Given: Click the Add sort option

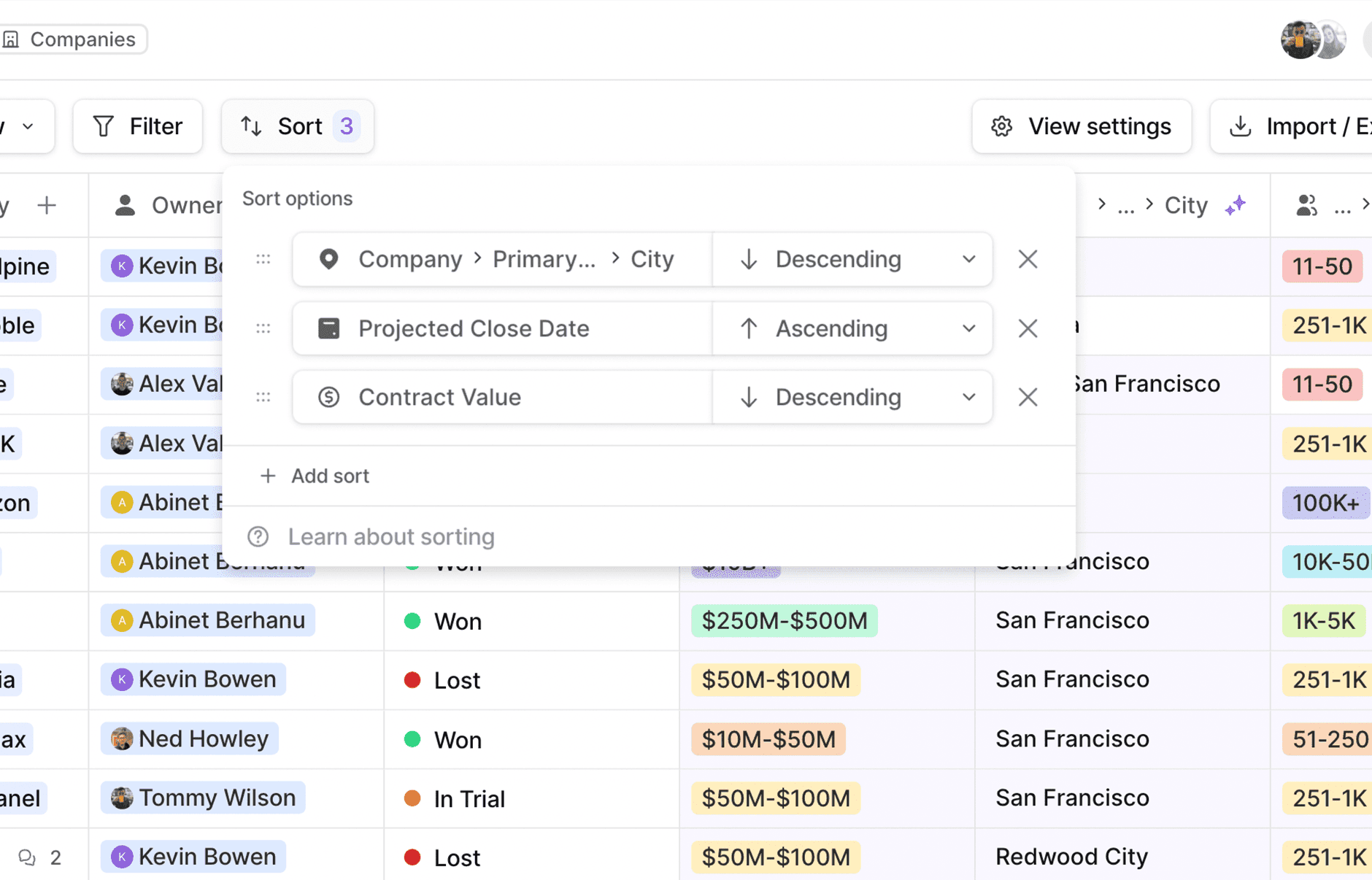Looking at the screenshot, I should tap(314, 476).
